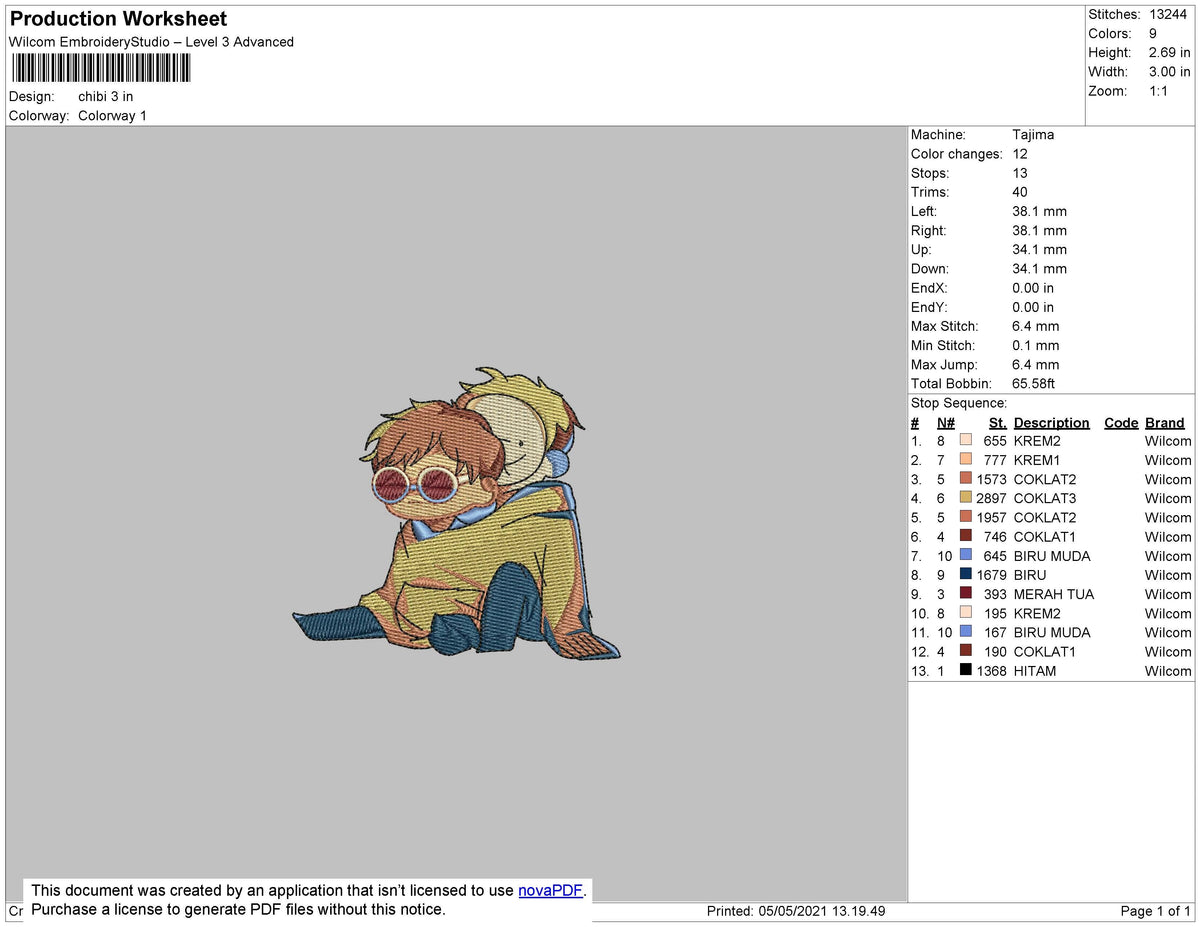Screen dimensions: 1200x927
Task: Select the Description column header
Action: pyautogui.click(x=1051, y=422)
